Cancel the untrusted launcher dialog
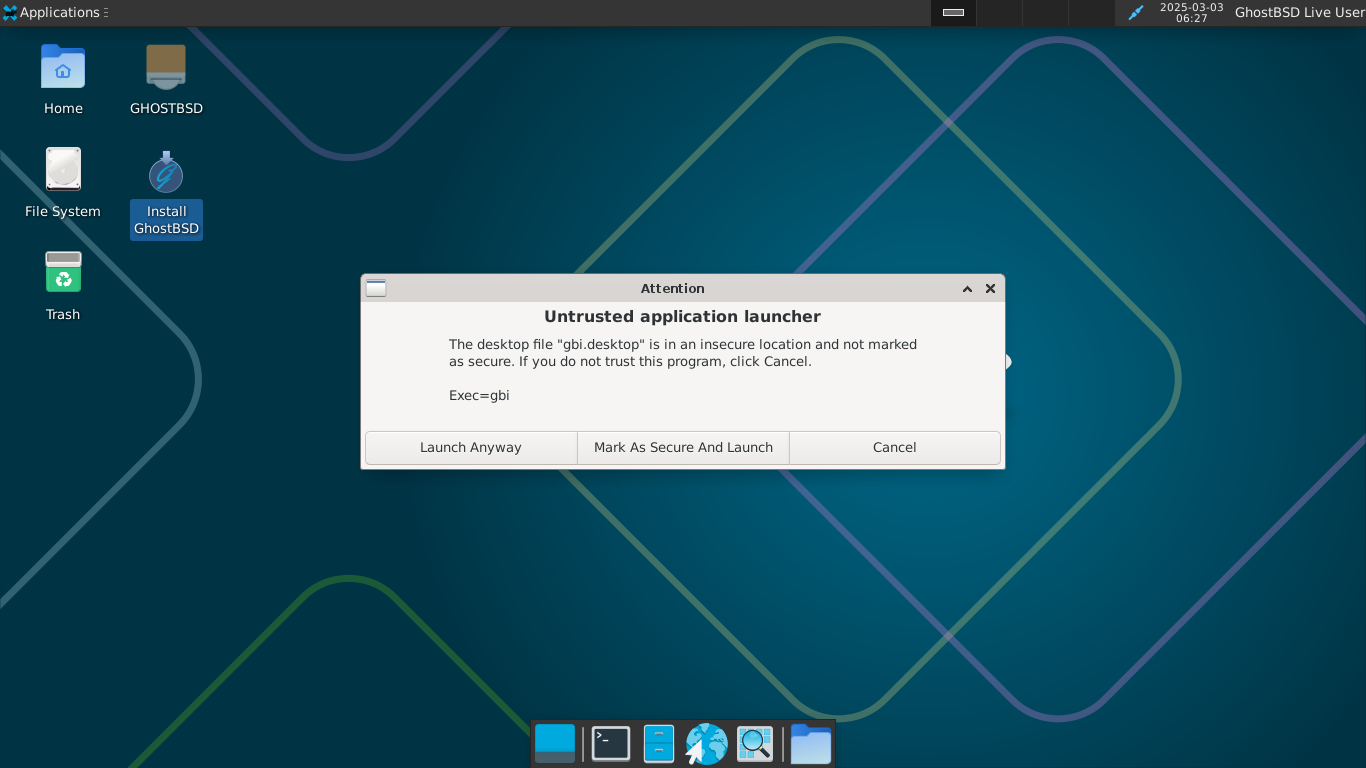This screenshot has width=1366, height=768. click(x=895, y=448)
